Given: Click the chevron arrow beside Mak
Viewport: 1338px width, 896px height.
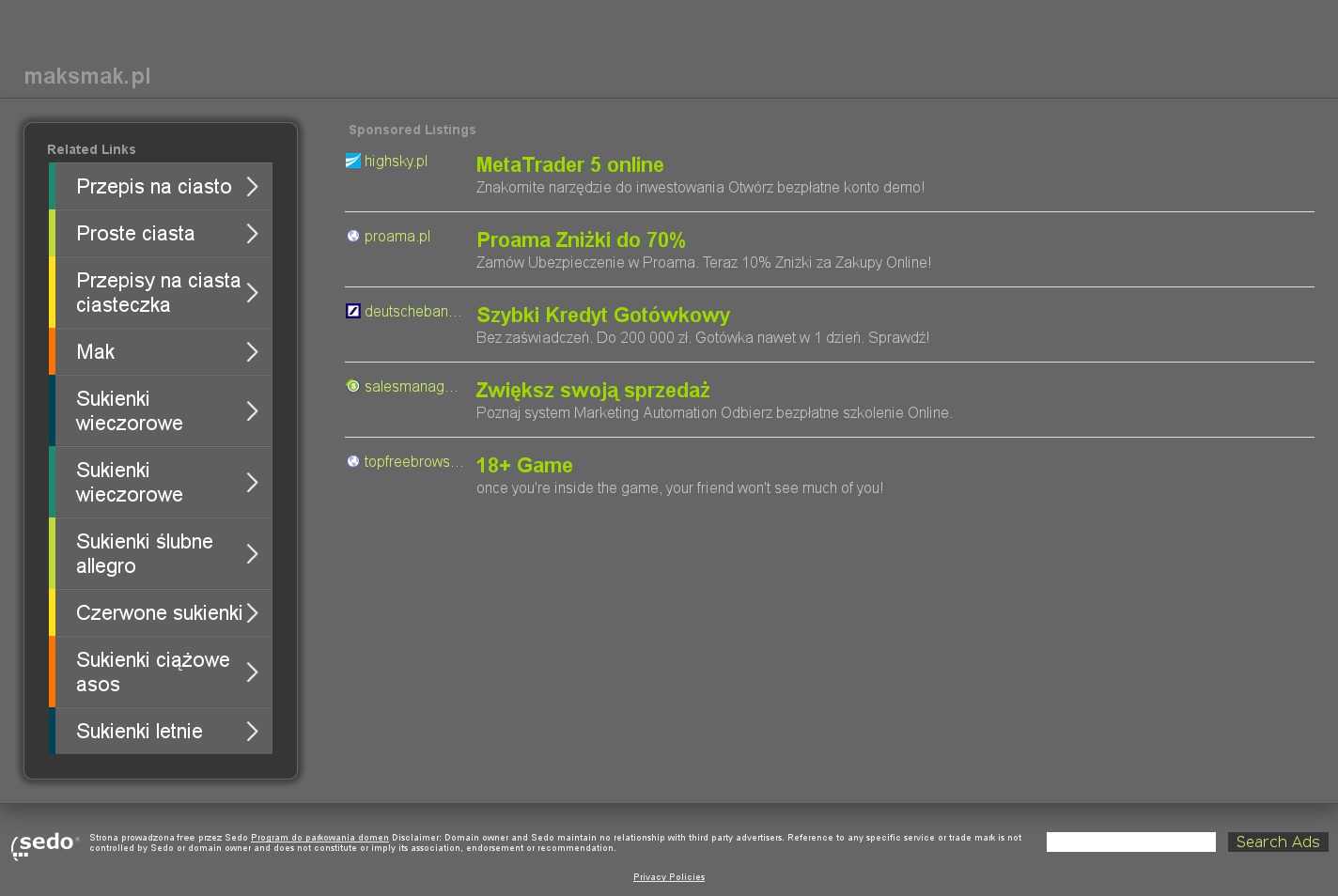Looking at the screenshot, I should [252, 352].
